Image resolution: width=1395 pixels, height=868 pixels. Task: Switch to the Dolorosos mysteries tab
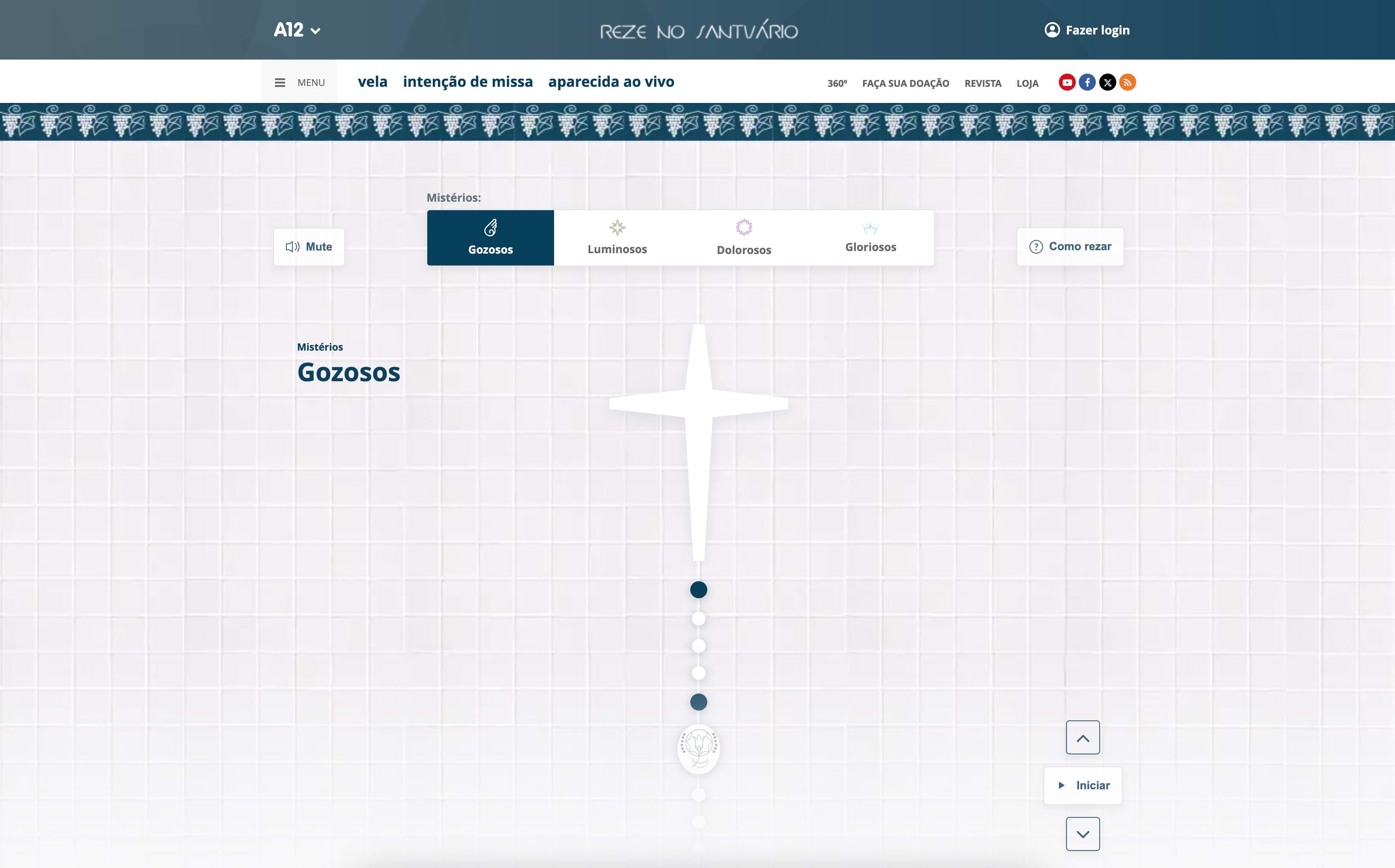pyautogui.click(x=744, y=238)
